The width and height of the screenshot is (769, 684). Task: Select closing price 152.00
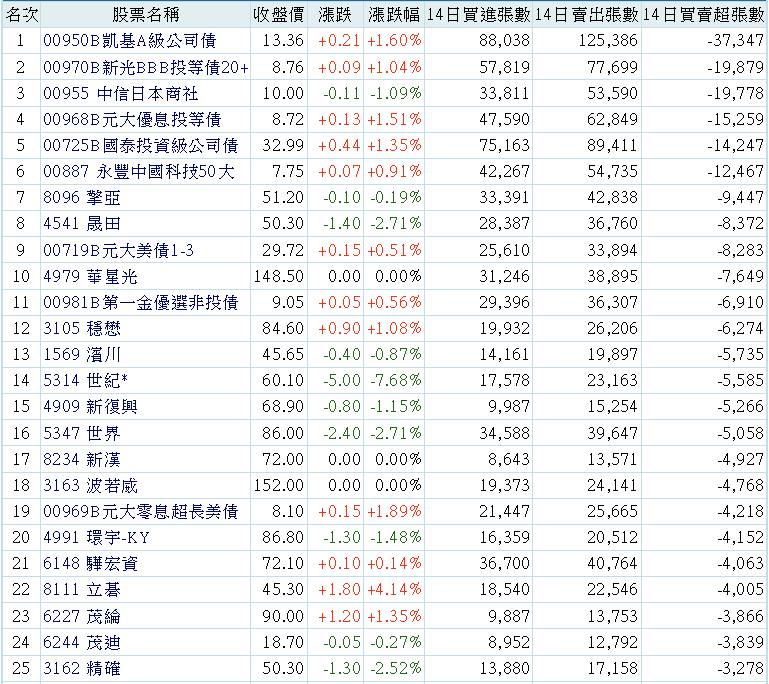pyautogui.click(x=279, y=485)
